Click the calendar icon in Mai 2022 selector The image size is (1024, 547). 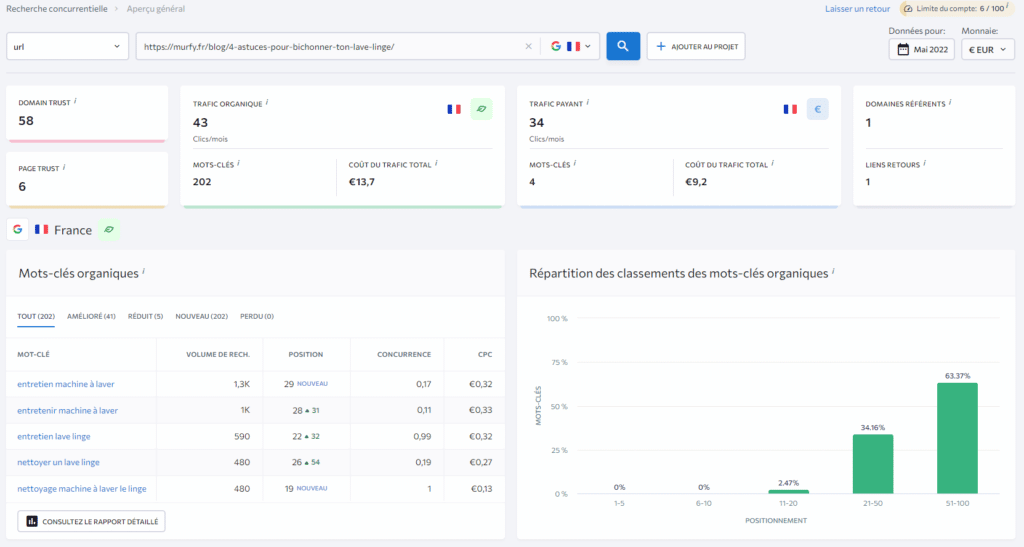click(x=903, y=49)
